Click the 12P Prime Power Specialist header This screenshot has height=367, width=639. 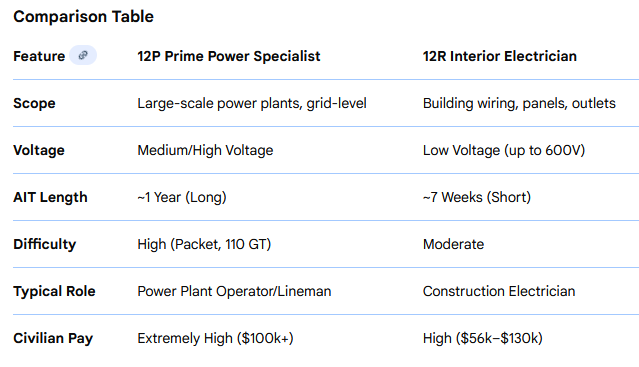point(229,56)
